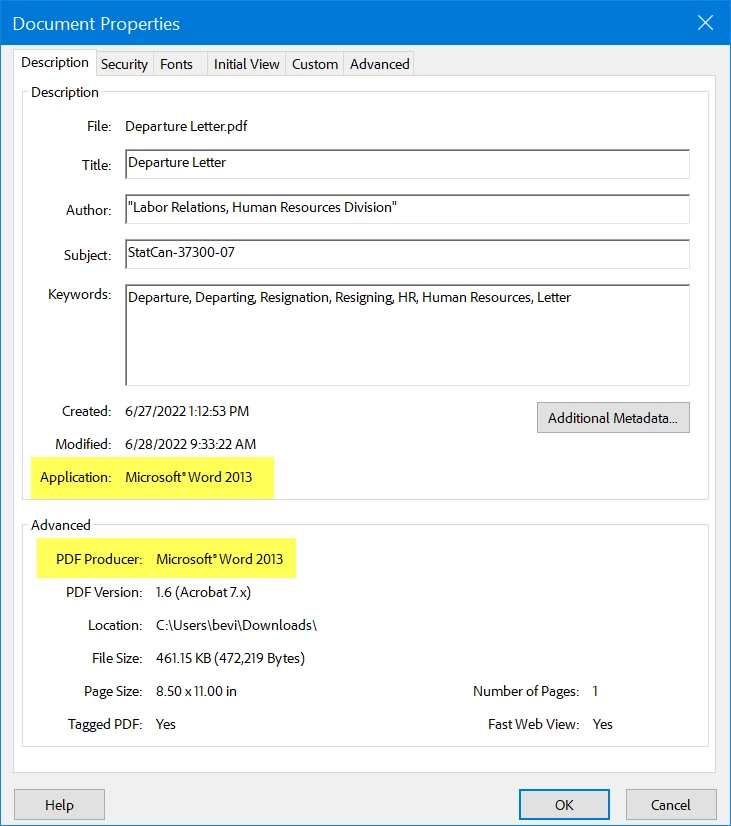This screenshot has width=731, height=826.
Task: Click the Document Properties window title
Action: [96, 24]
